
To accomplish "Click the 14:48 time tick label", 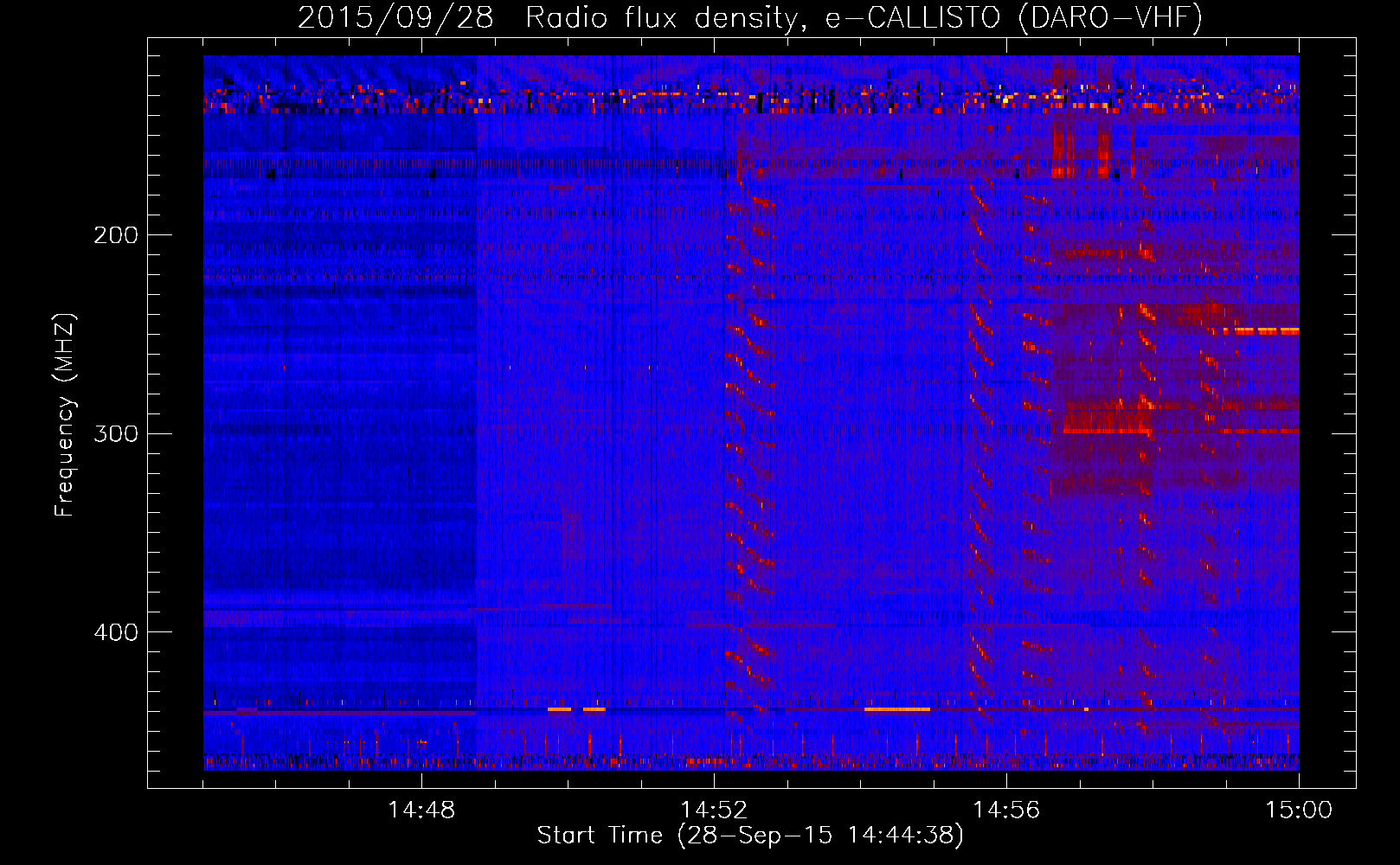I will 421,811.
